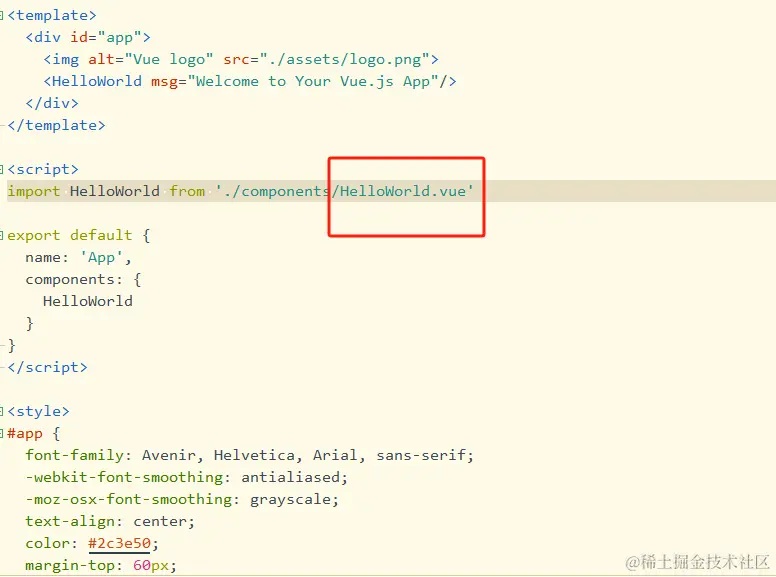776x577 pixels.
Task: Click the './components/HelloWorld.vue' path string
Action: (344, 191)
